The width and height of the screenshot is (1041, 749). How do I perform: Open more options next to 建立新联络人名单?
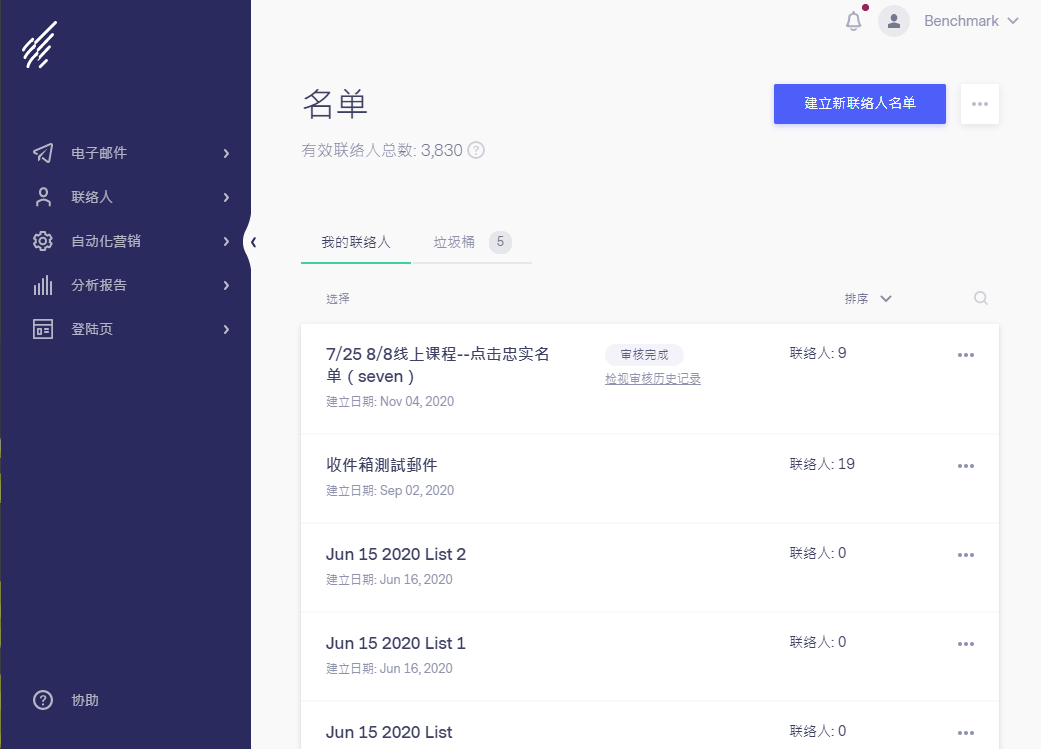(980, 104)
